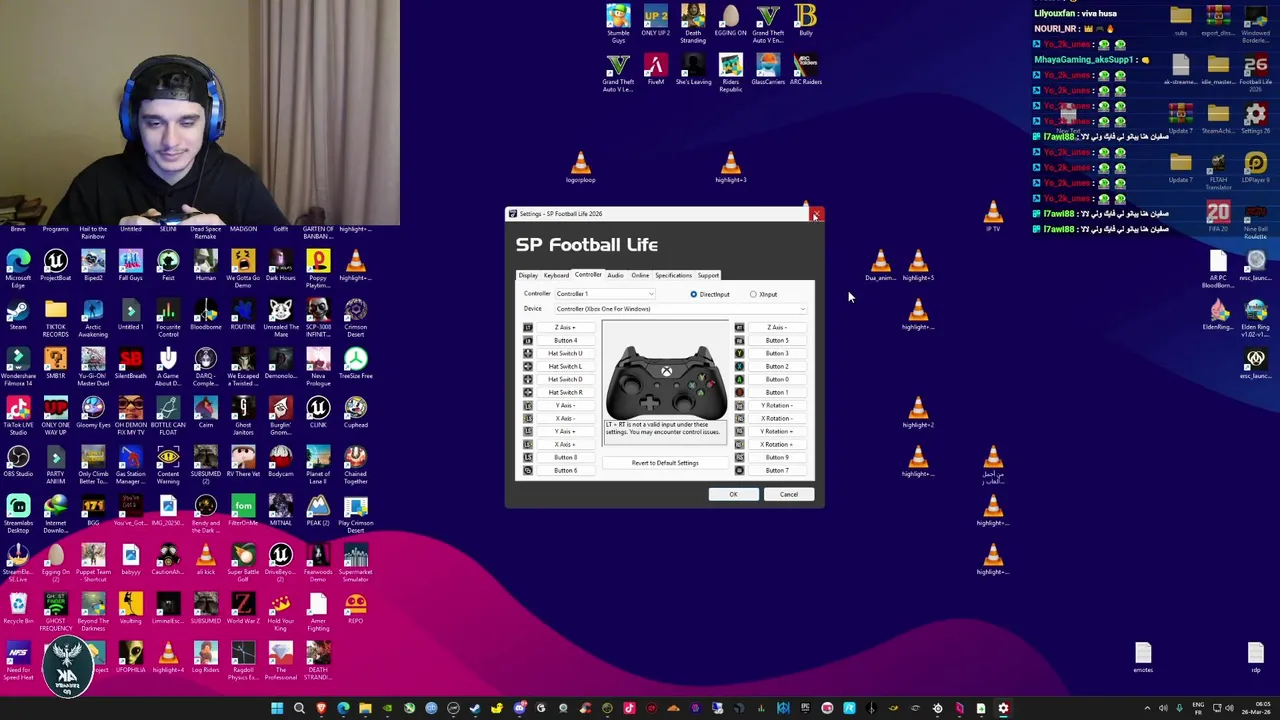This screenshot has height=720, width=1280.
Task: Select the DirectInput radio button
Action: point(694,294)
